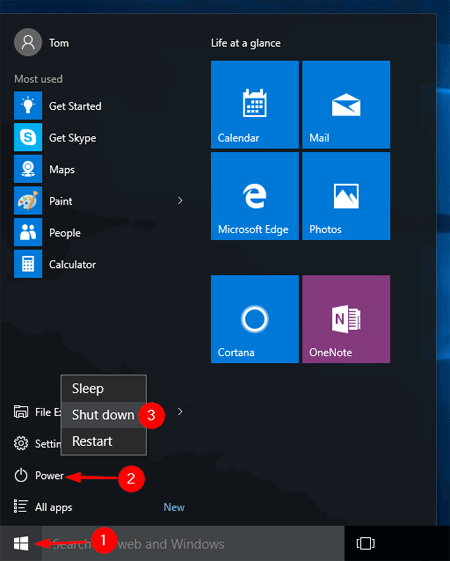Click the Life at a glance heading
Screen dimensions: 450x561
pyautogui.click(x=246, y=43)
